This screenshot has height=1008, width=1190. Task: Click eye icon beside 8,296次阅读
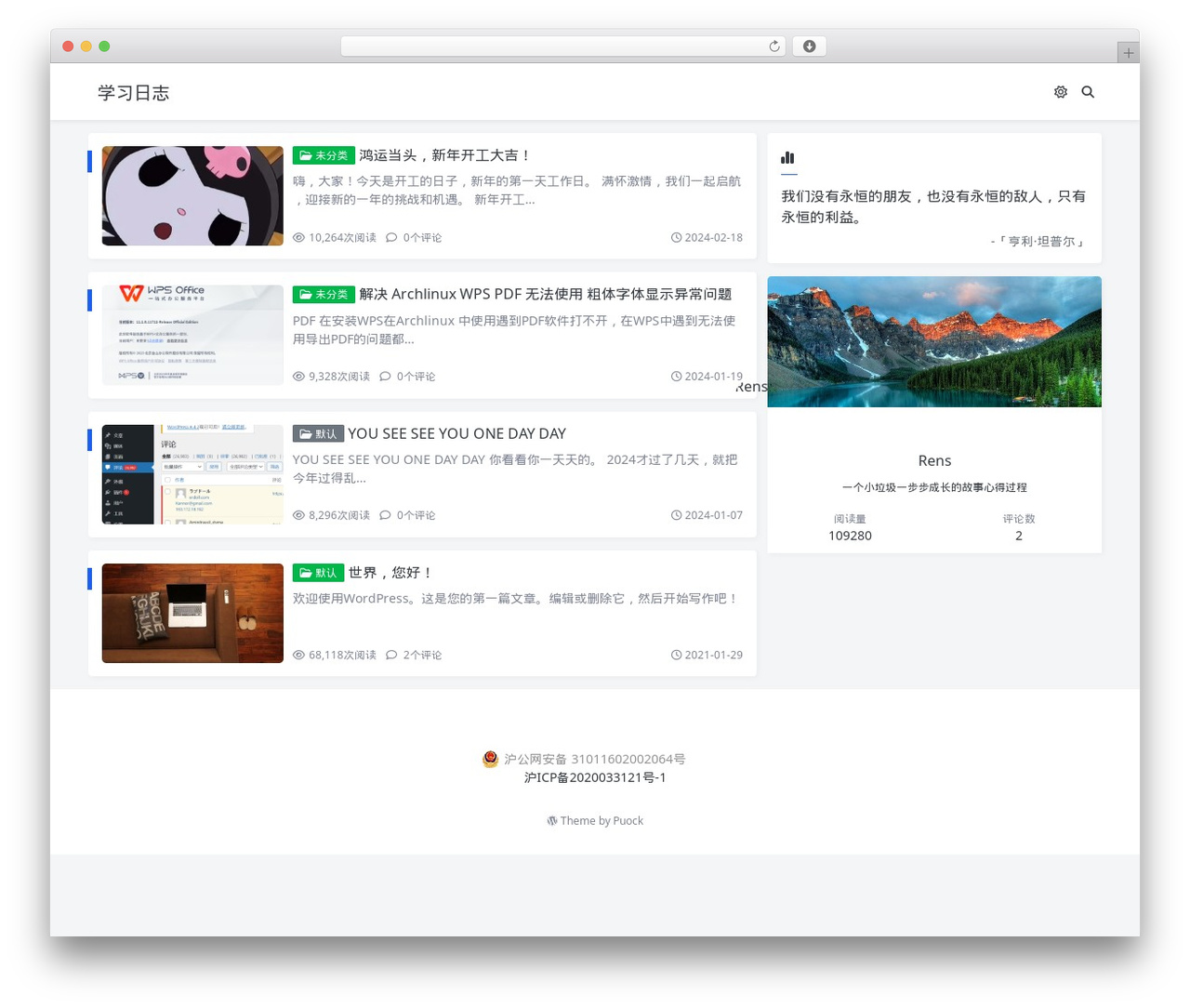click(x=298, y=515)
